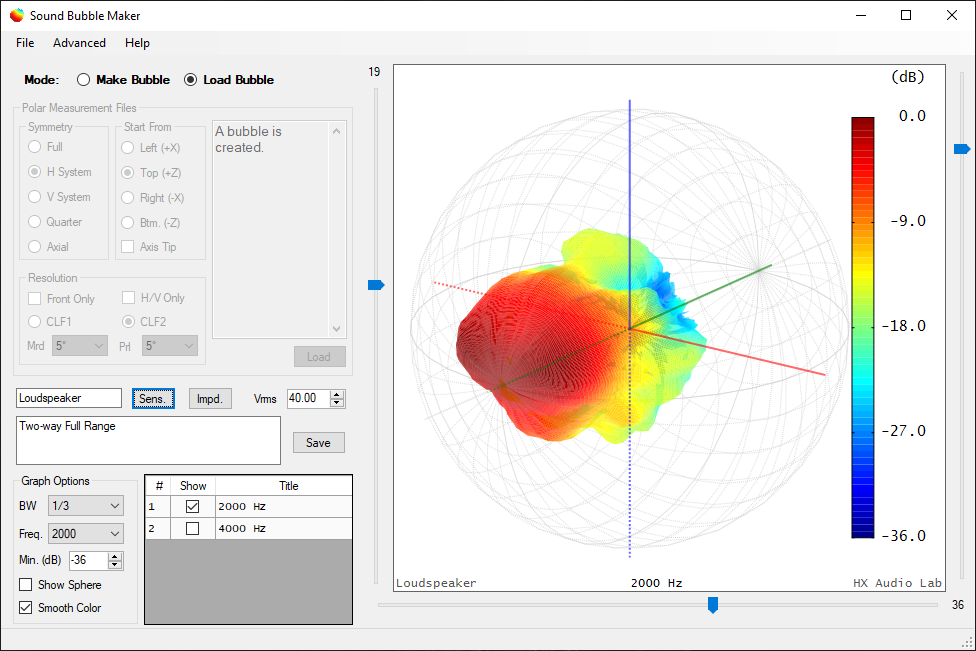Click the right vertical slider thumb

[x=962, y=149]
